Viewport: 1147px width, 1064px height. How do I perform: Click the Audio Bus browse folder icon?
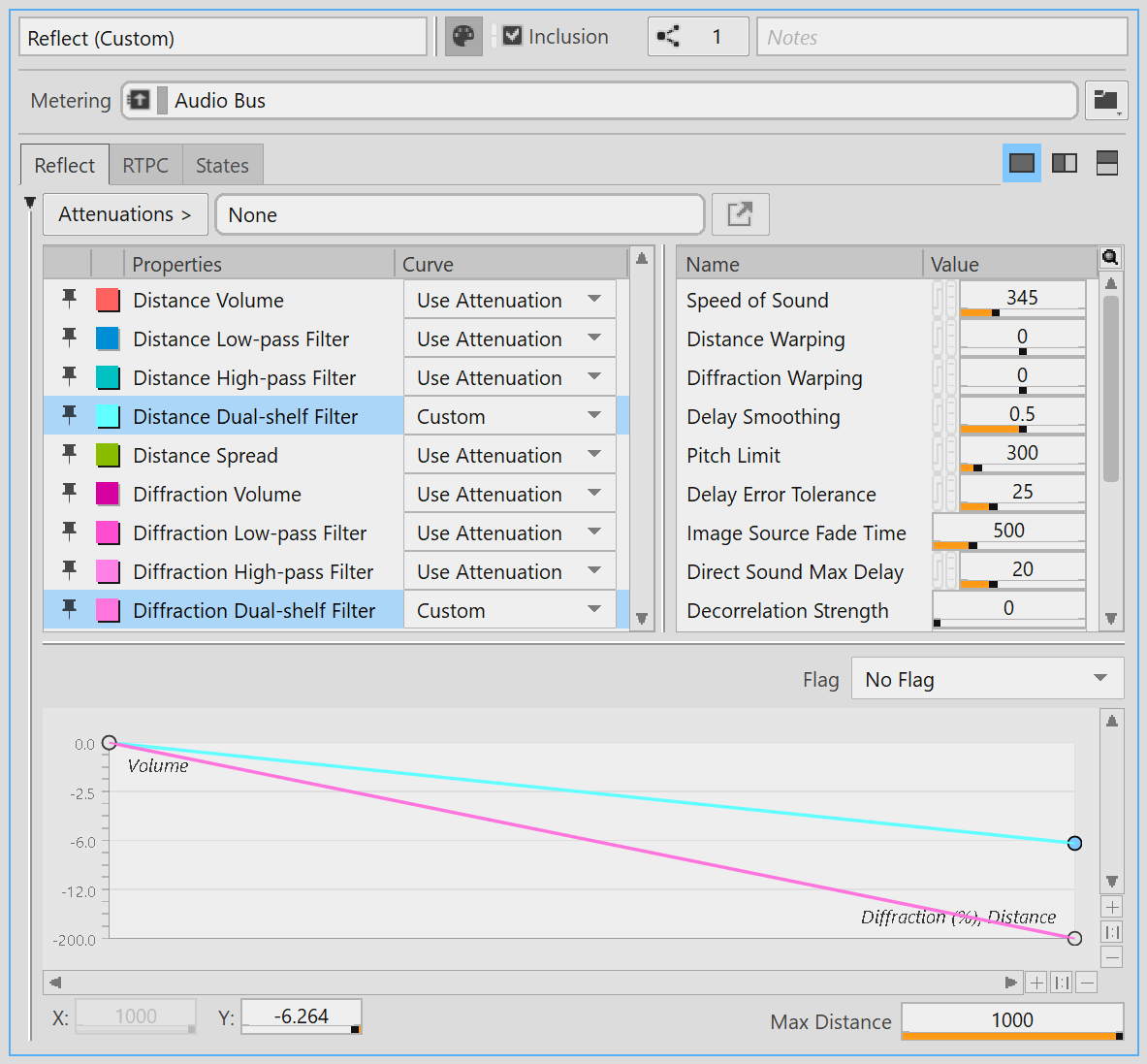pos(1105,100)
